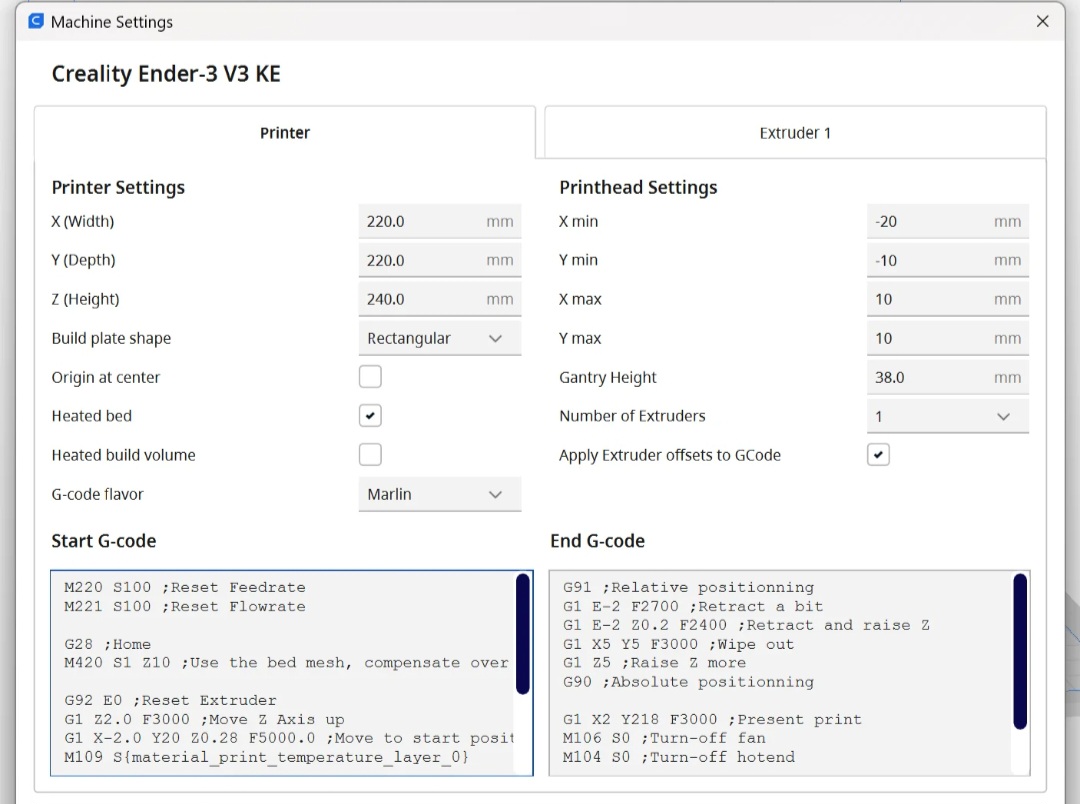Viewport: 1080px width, 804px height.
Task: Switch to the Extruder 1 tab
Action: point(795,133)
